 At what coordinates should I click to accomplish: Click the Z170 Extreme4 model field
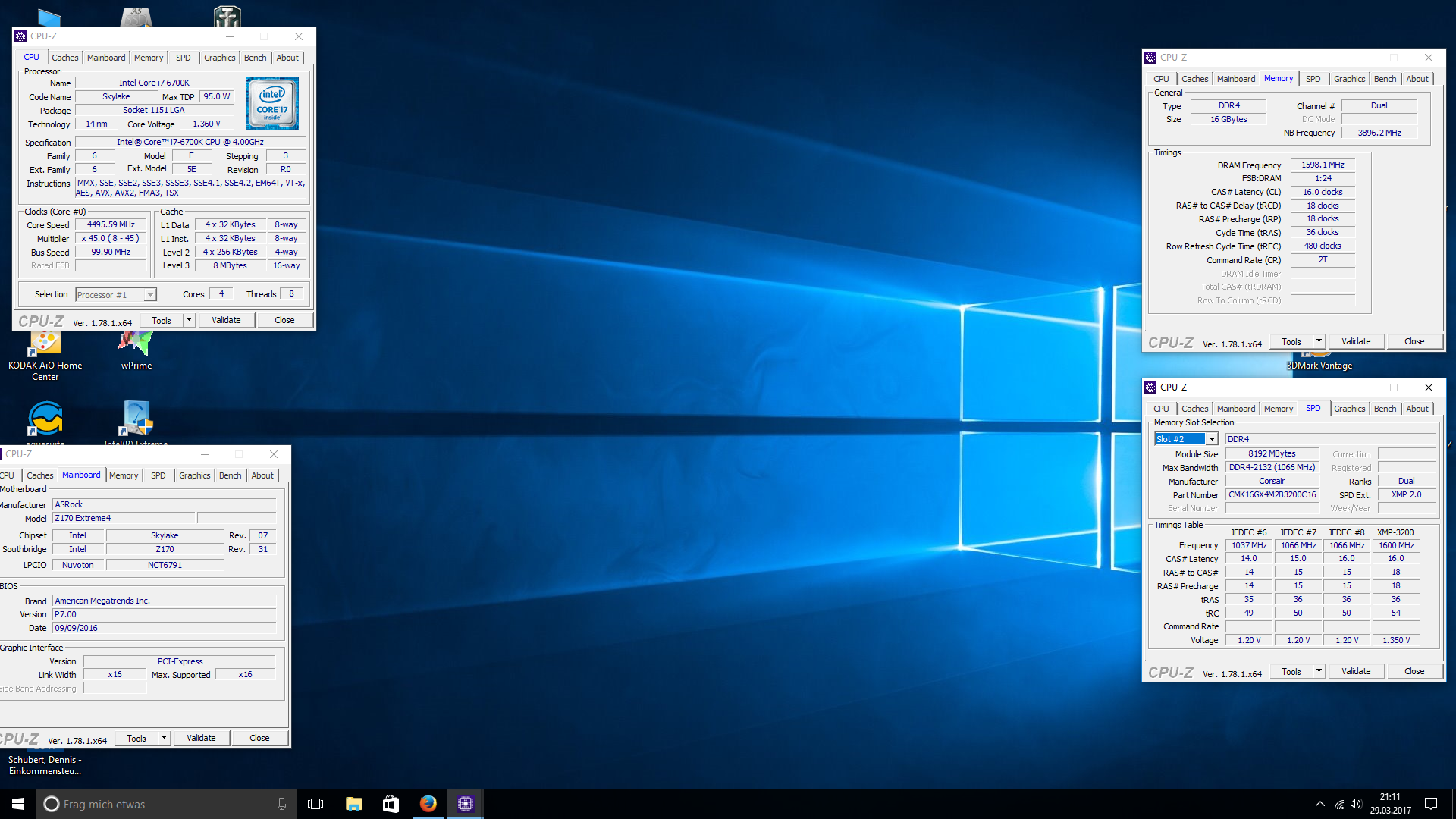coord(124,519)
